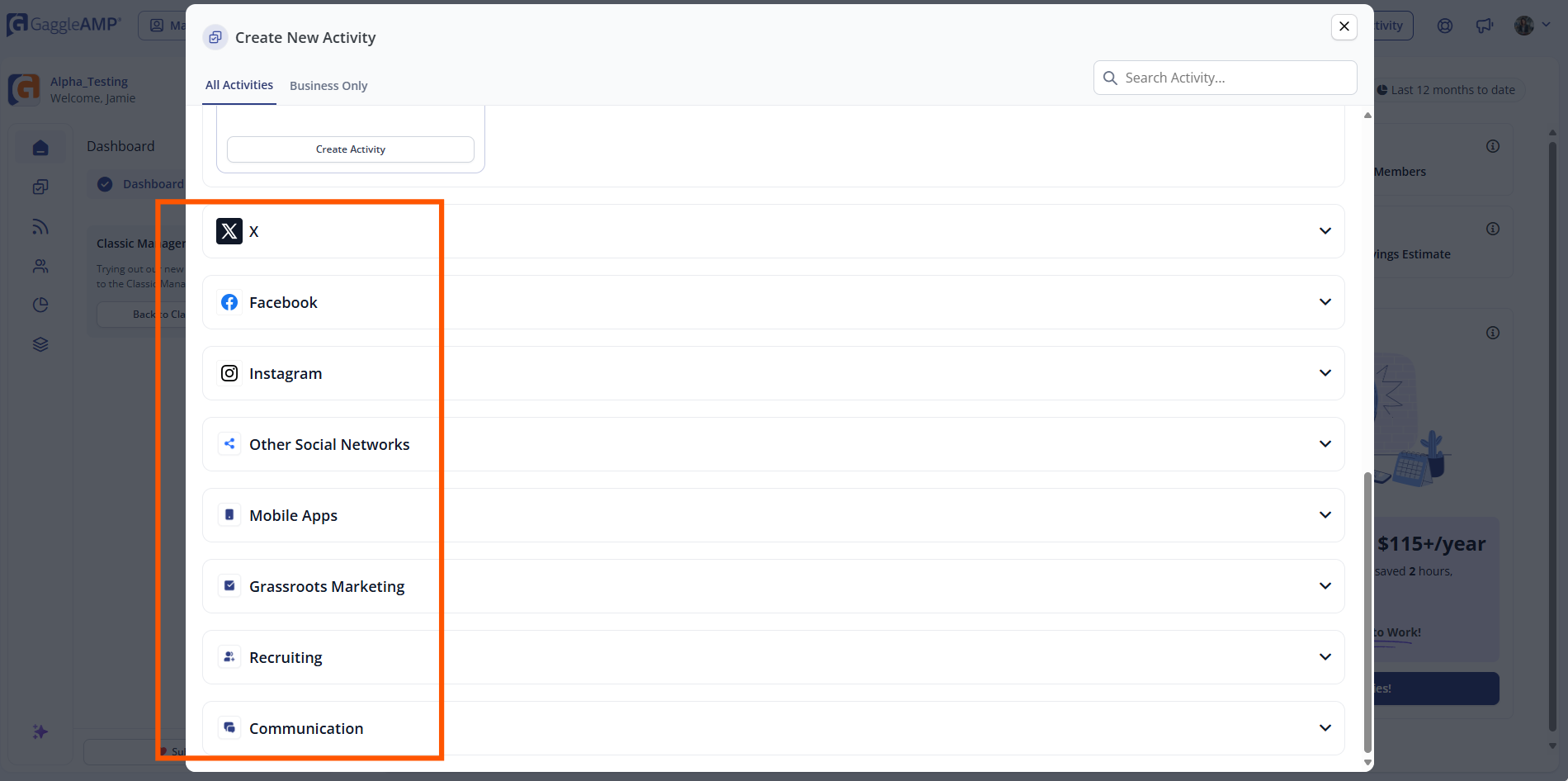Click the Facebook logo icon

tap(229, 302)
